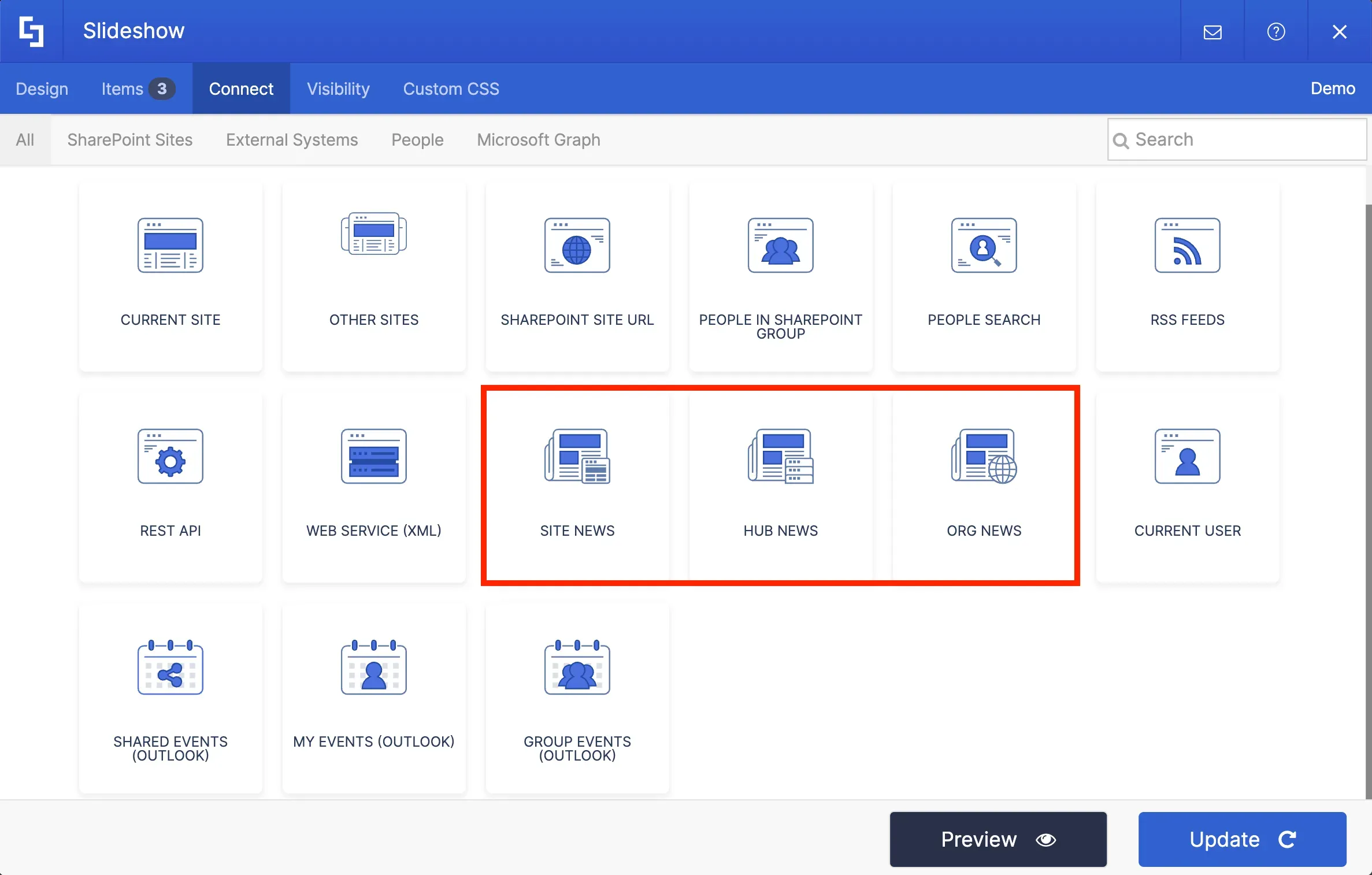Click the Preview button

pos(998,839)
